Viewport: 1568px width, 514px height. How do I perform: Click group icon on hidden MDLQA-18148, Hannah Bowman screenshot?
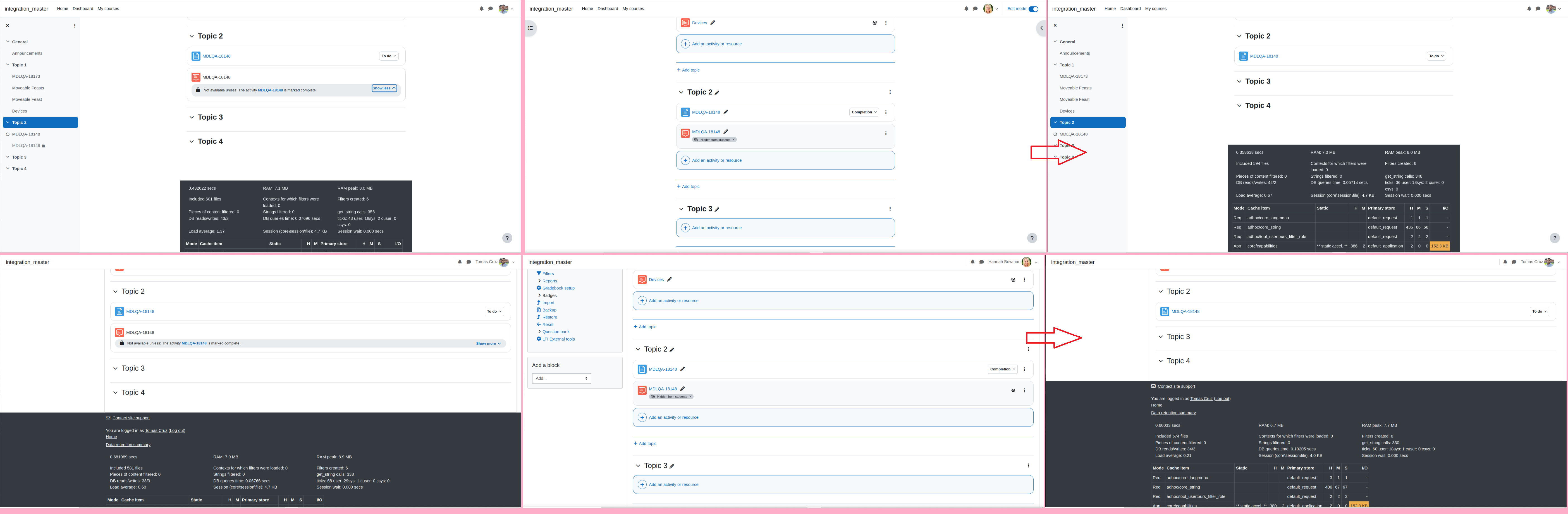click(1014, 390)
